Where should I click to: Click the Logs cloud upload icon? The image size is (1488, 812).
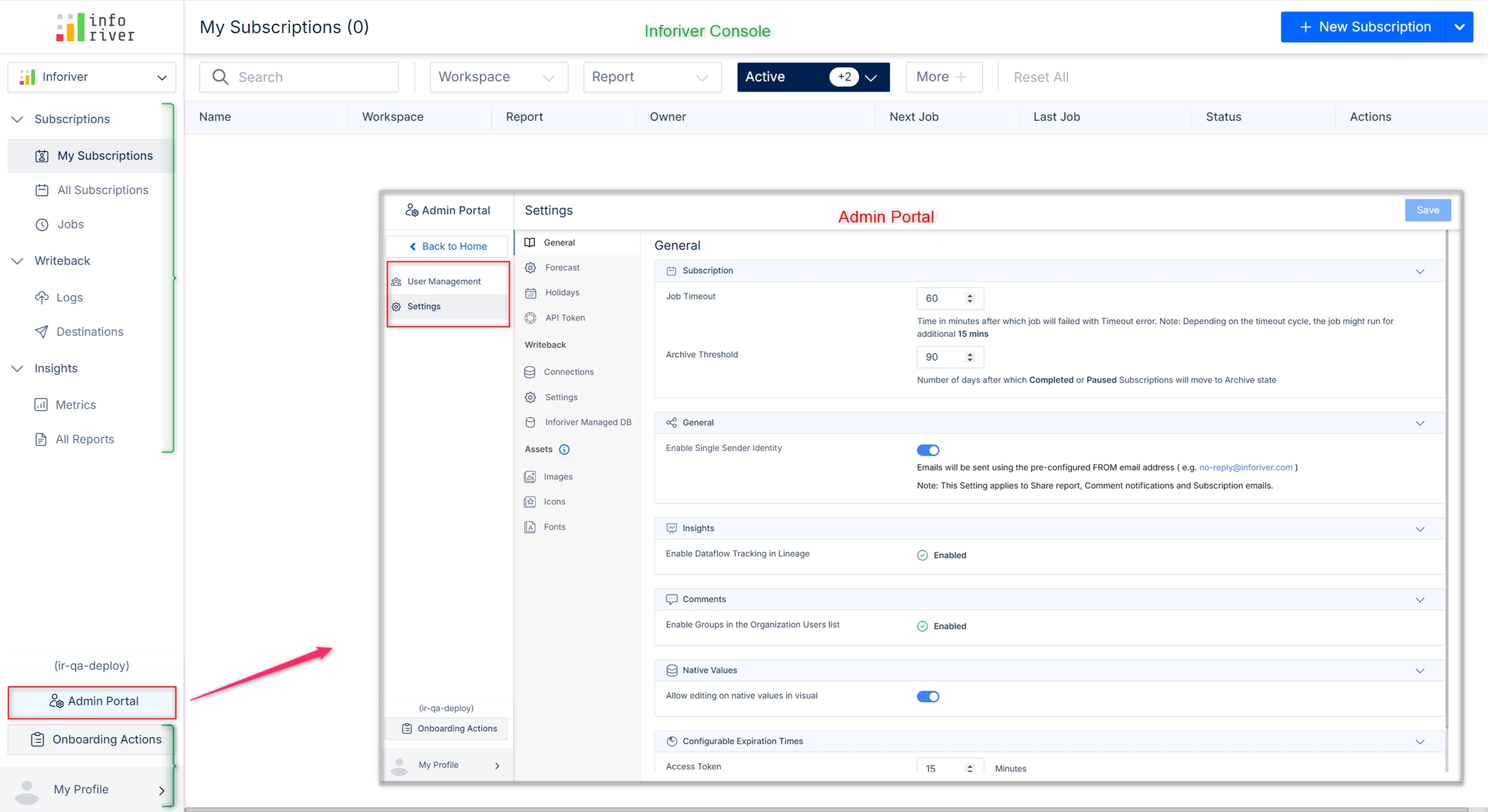click(x=42, y=297)
